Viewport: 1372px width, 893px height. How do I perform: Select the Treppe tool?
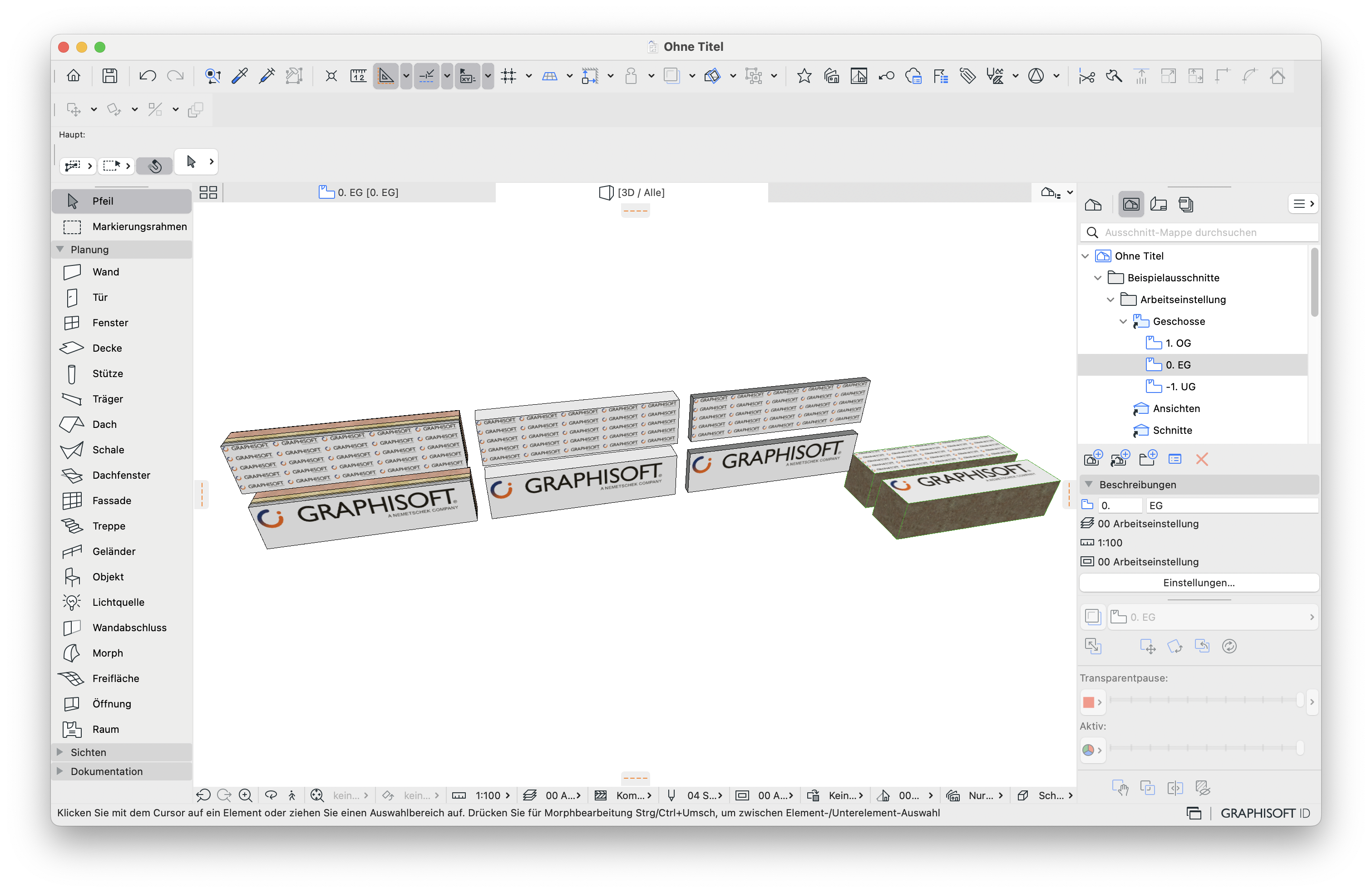tap(122, 525)
